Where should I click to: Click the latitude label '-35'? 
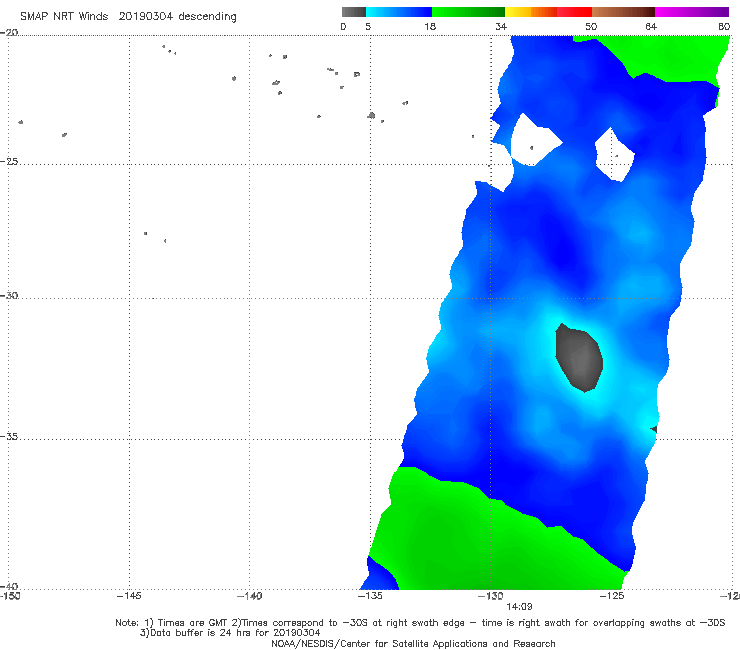tap(9, 437)
